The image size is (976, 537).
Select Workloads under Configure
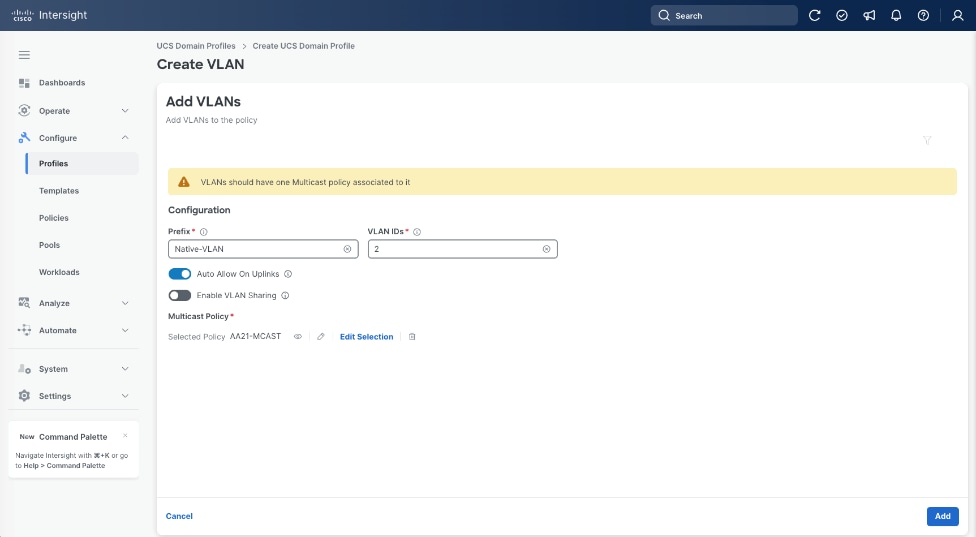59,272
